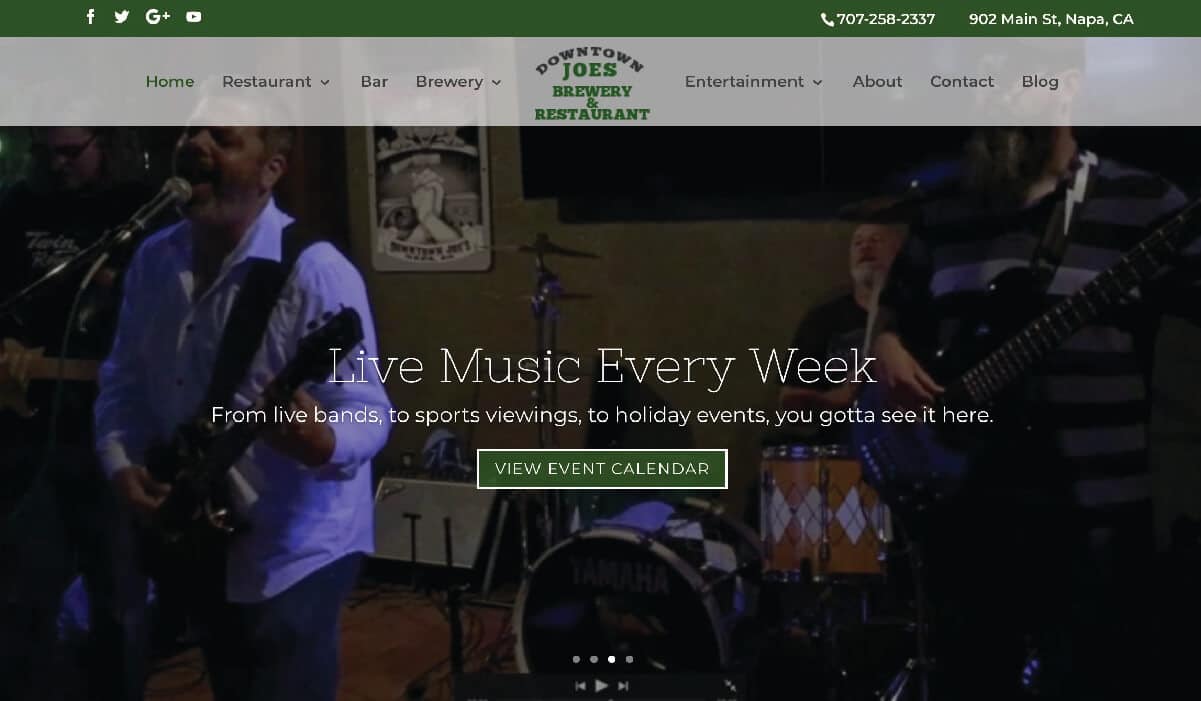Open the YouTube channel icon
This screenshot has height=701, width=1201.
point(194,16)
